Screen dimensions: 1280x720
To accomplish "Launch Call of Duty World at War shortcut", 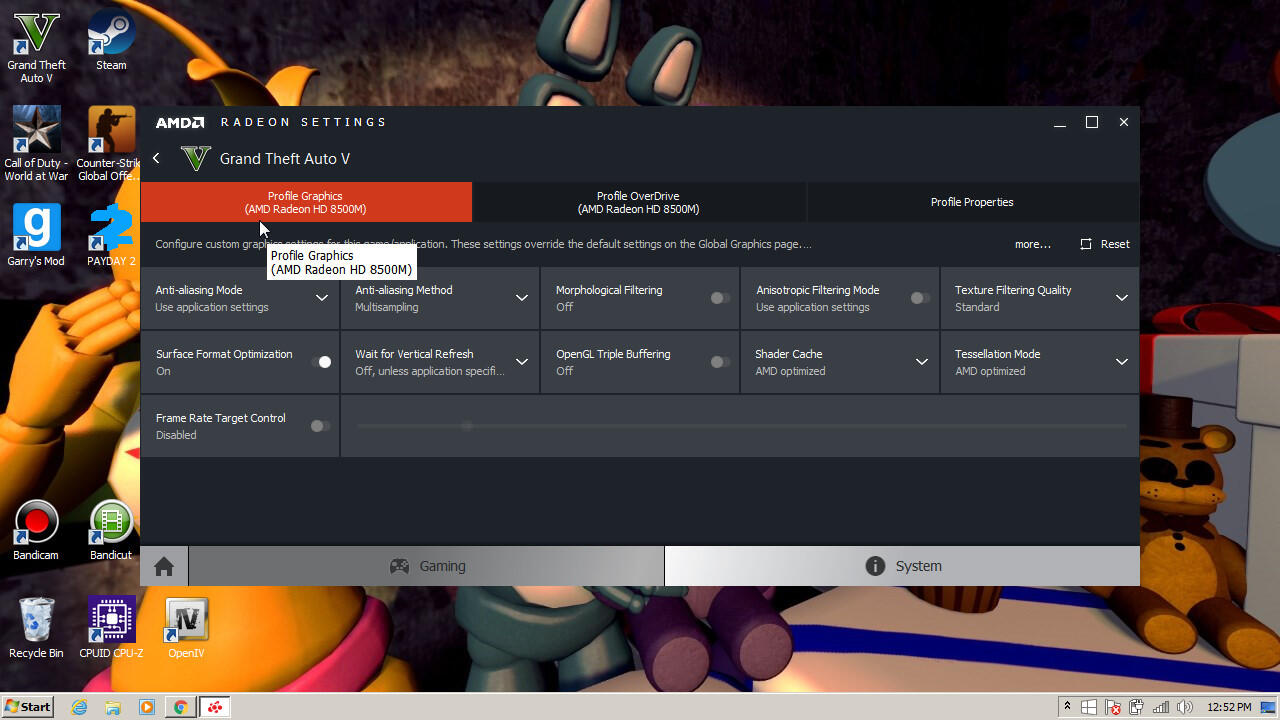I will [37, 144].
